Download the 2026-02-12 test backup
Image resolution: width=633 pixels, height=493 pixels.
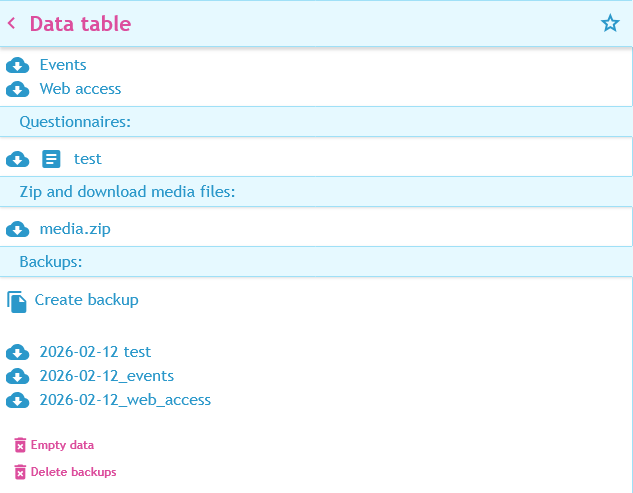pos(95,352)
